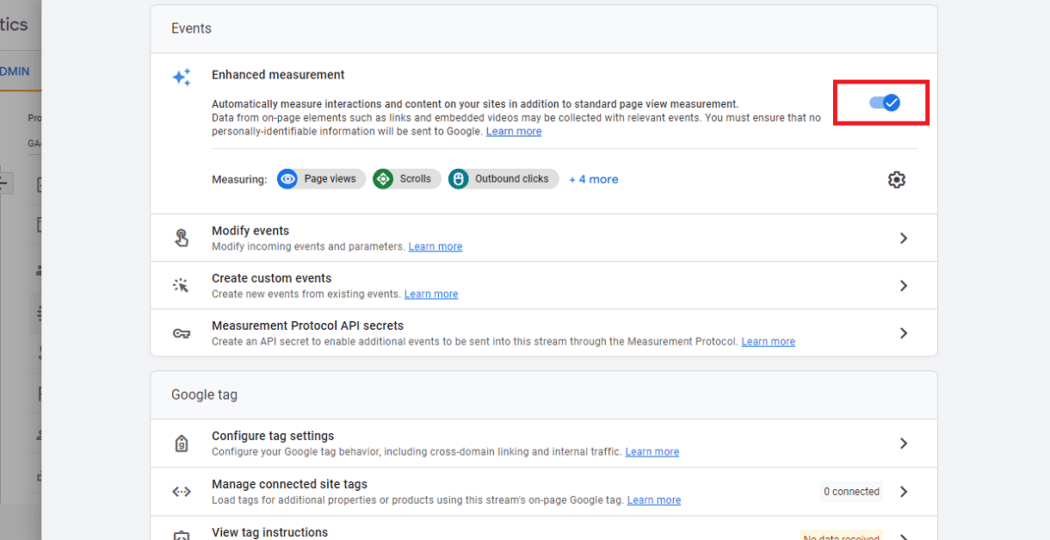Click the Modify events hand icon

(x=181, y=238)
